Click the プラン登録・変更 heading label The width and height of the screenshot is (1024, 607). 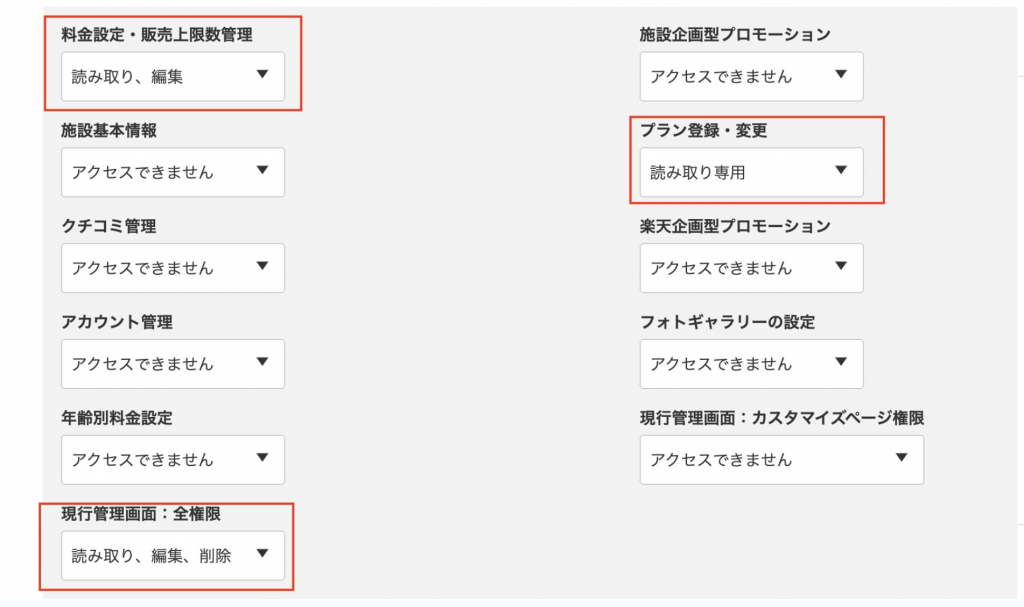[x=703, y=131]
